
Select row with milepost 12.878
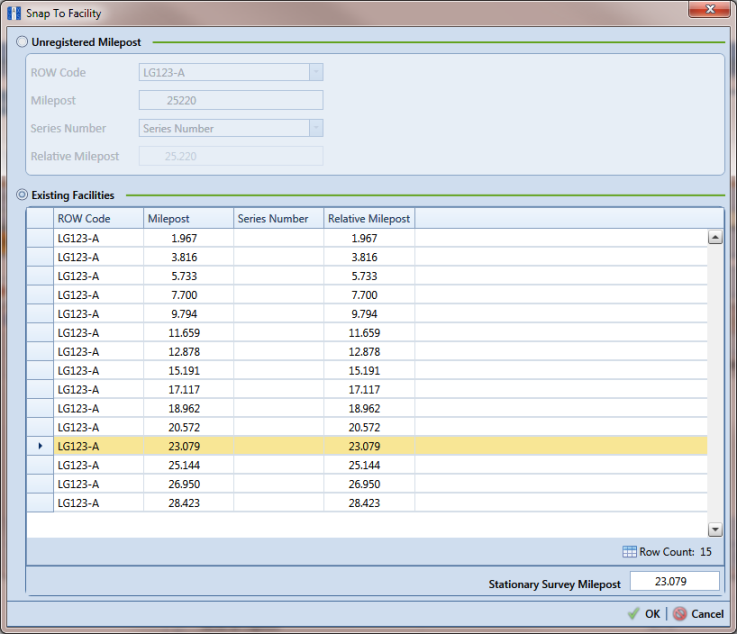tap(367, 352)
